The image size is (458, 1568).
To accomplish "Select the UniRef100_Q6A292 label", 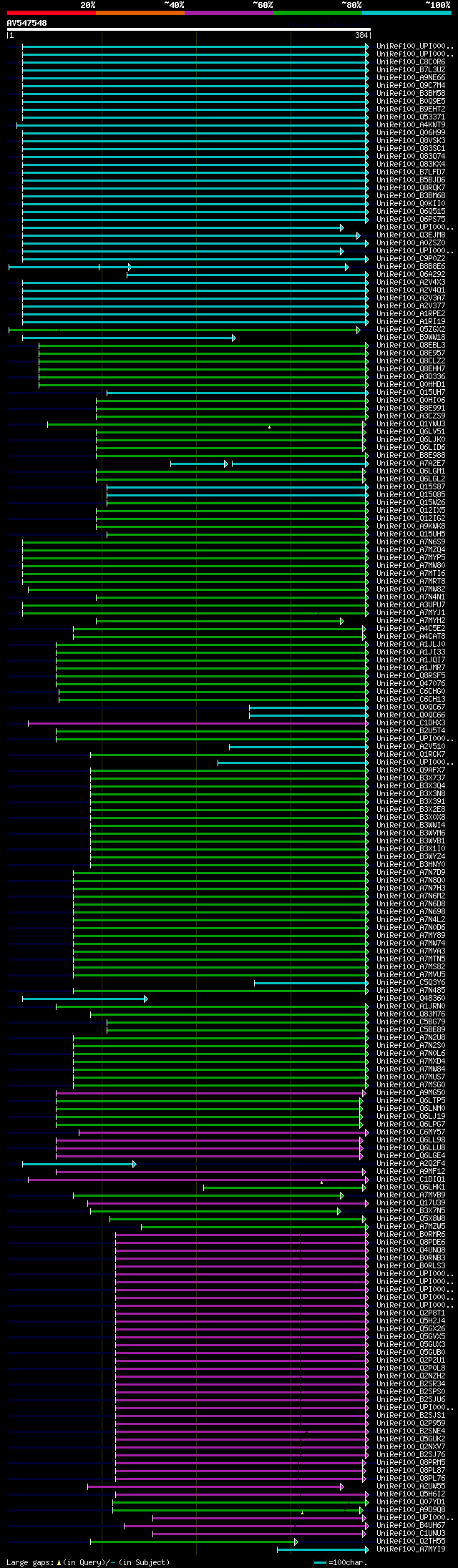I will (x=411, y=275).
